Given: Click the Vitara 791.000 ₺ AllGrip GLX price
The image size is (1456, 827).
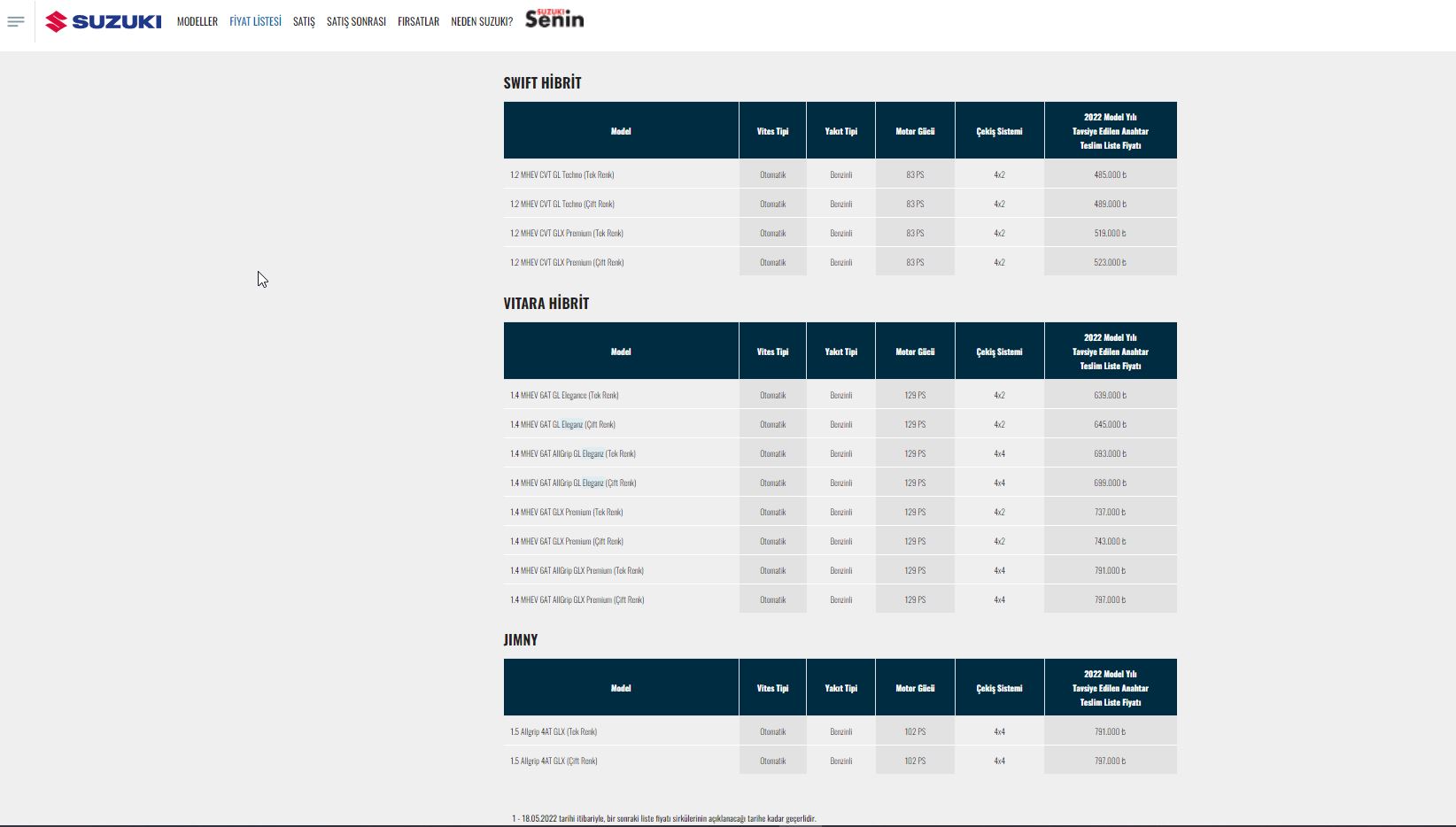Looking at the screenshot, I should pos(1111,570).
